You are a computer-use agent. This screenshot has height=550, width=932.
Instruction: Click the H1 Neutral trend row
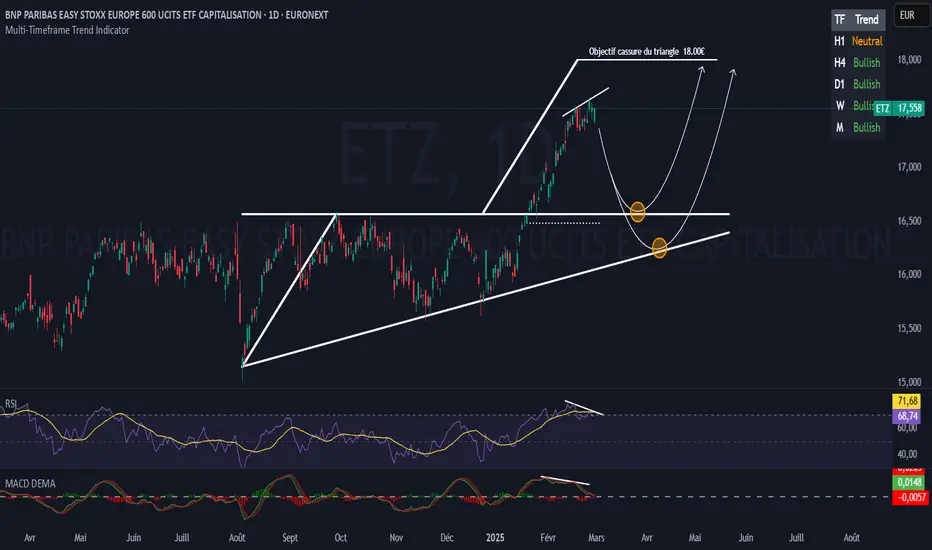tap(858, 41)
